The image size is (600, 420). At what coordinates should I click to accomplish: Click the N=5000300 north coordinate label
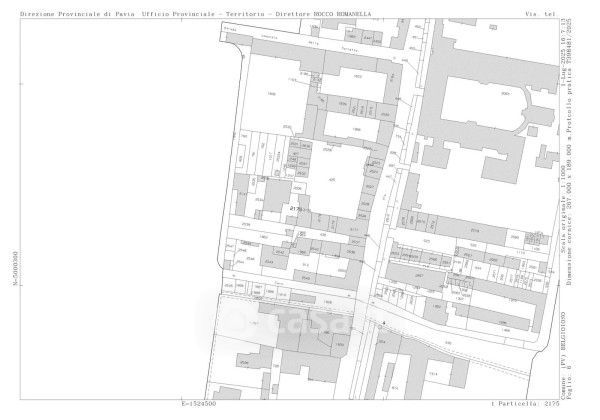(14, 269)
